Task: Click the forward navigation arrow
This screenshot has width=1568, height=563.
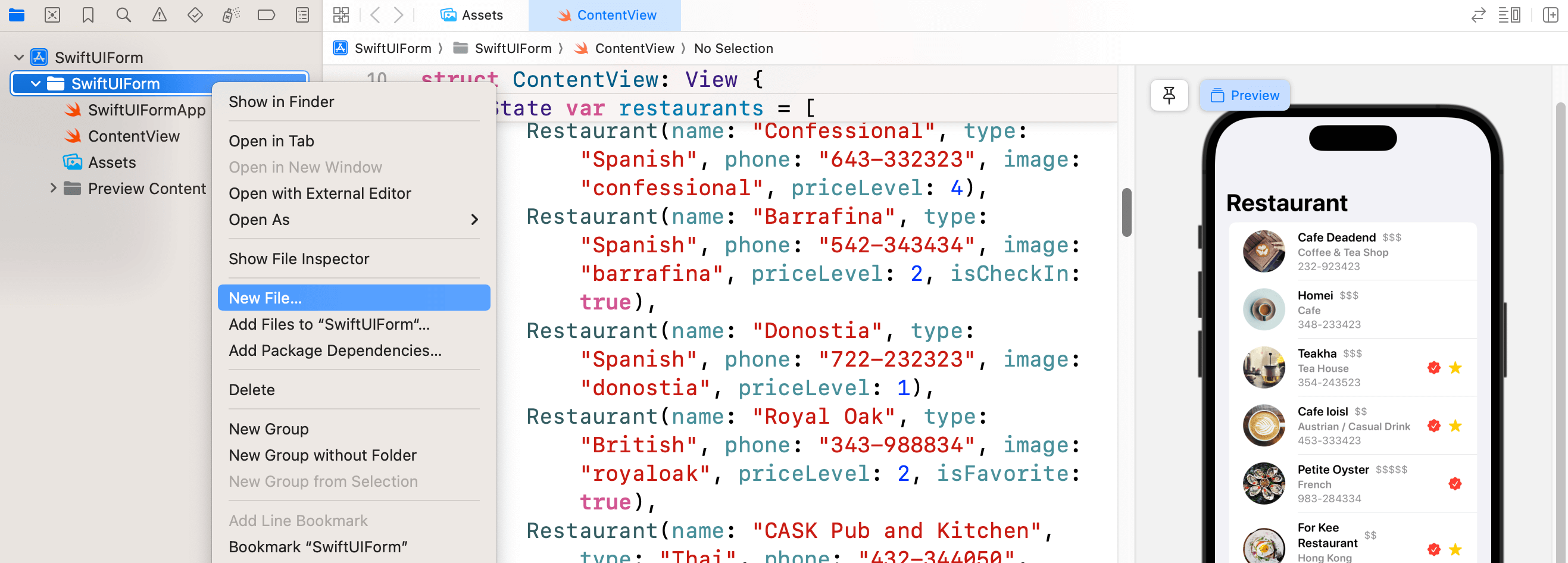Action: [x=399, y=15]
